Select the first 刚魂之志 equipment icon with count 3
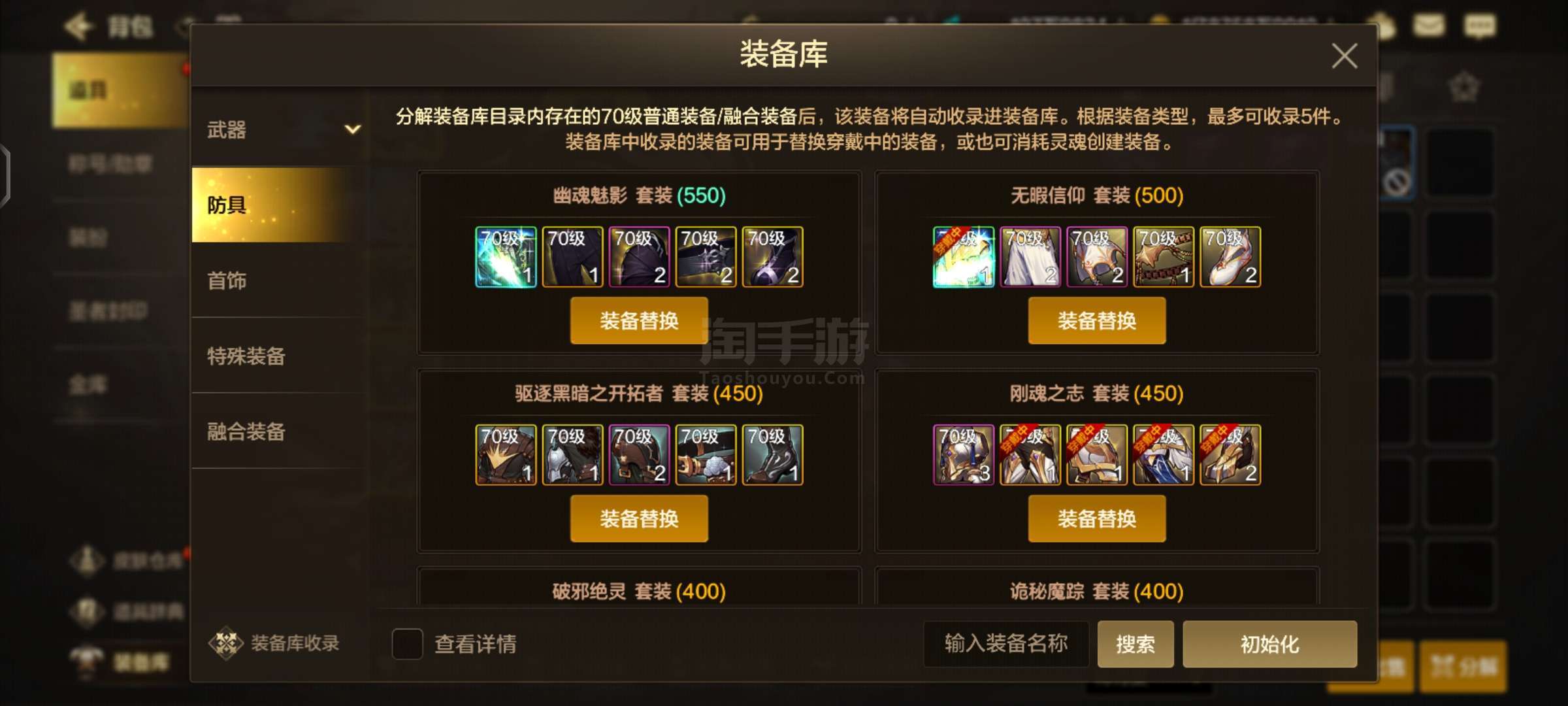 click(x=964, y=455)
